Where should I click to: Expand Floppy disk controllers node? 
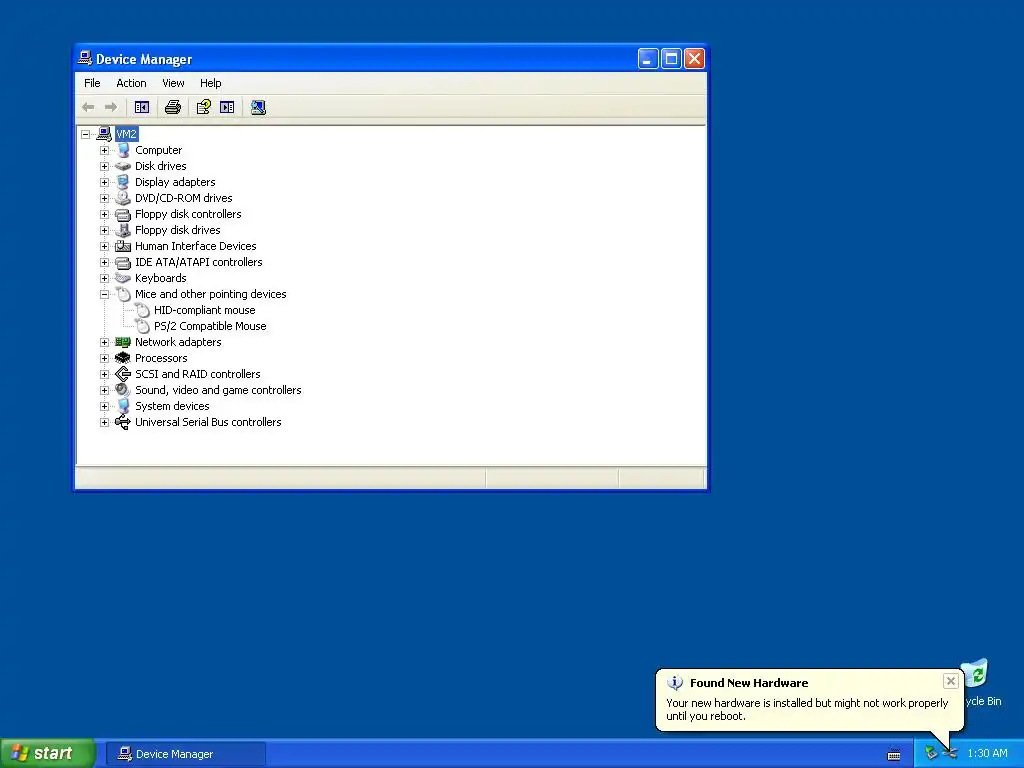[104, 214]
